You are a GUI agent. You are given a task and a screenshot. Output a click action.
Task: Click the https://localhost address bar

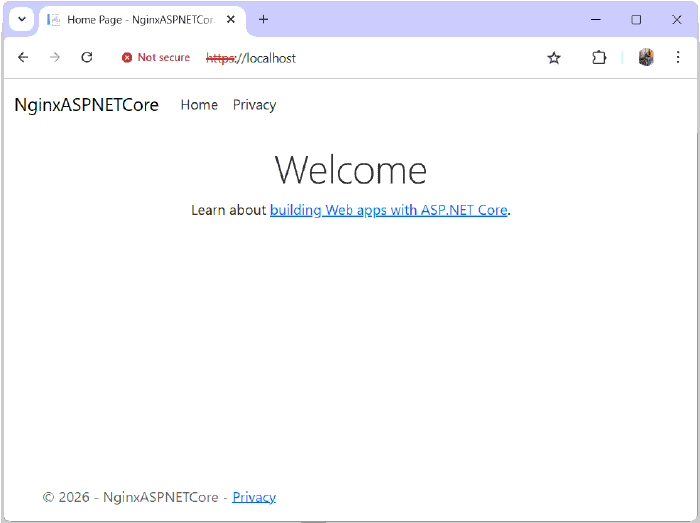coord(251,58)
